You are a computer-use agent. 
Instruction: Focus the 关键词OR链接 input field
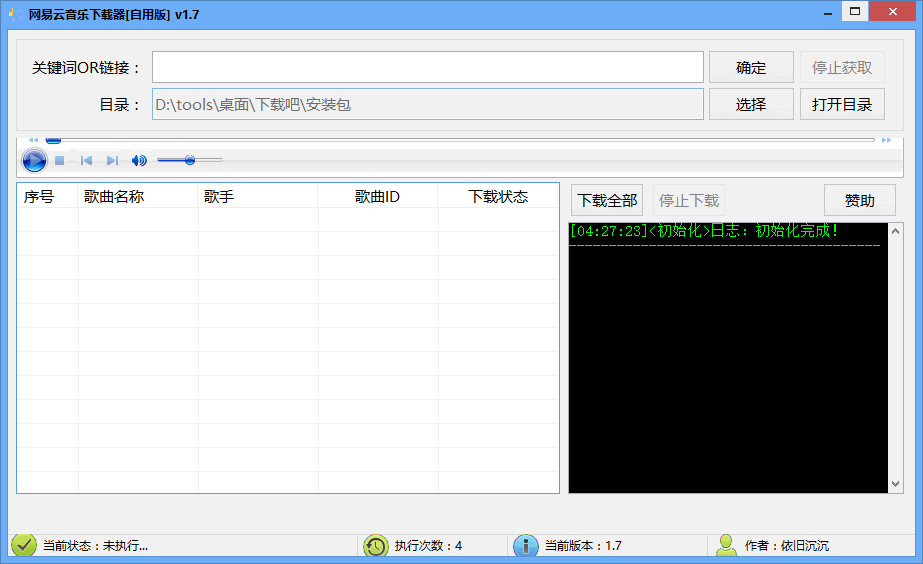click(428, 67)
